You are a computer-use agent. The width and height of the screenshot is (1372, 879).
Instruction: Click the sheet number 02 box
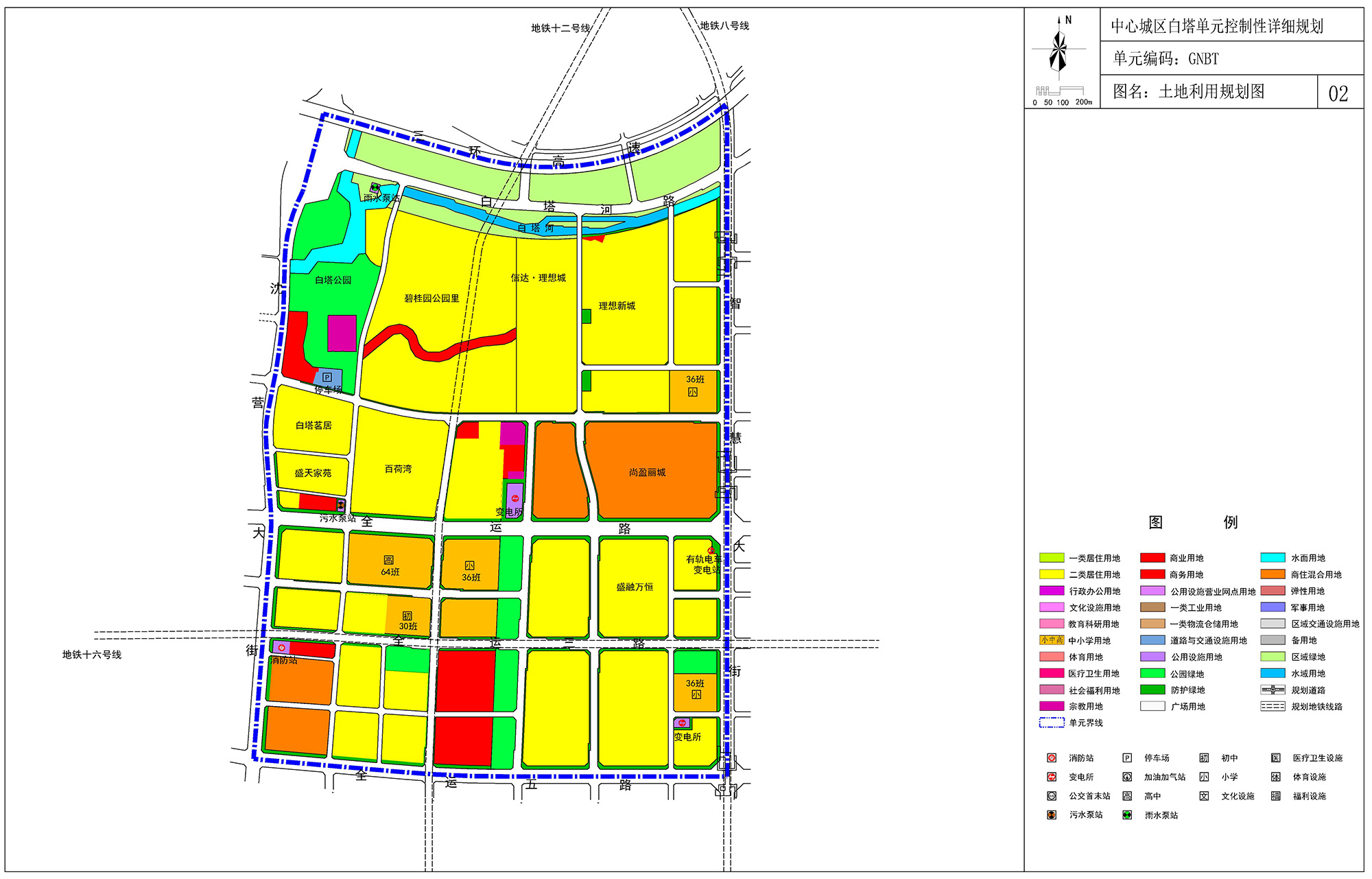(x=1338, y=93)
